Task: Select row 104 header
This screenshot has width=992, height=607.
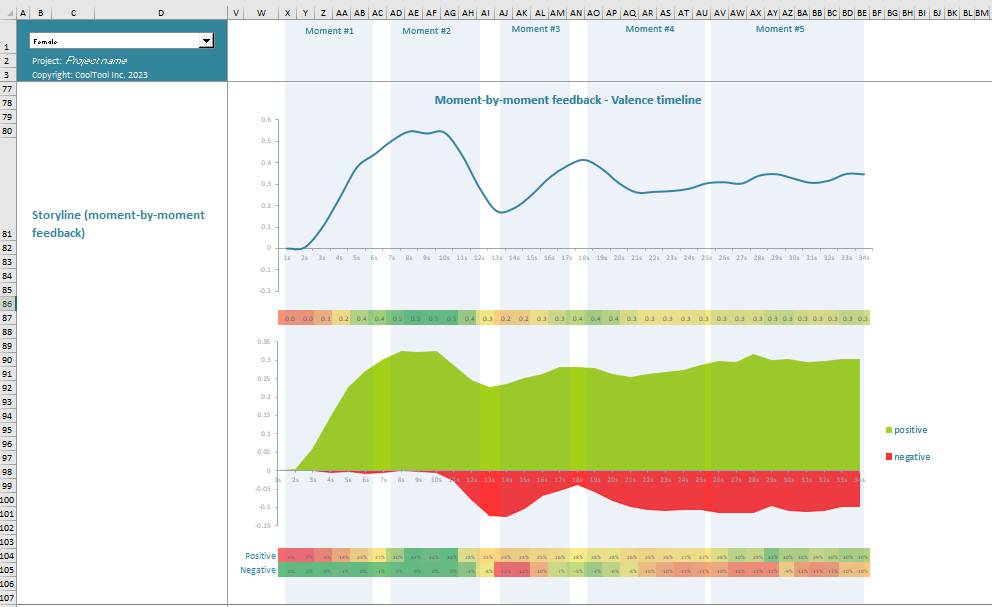Action: point(8,555)
